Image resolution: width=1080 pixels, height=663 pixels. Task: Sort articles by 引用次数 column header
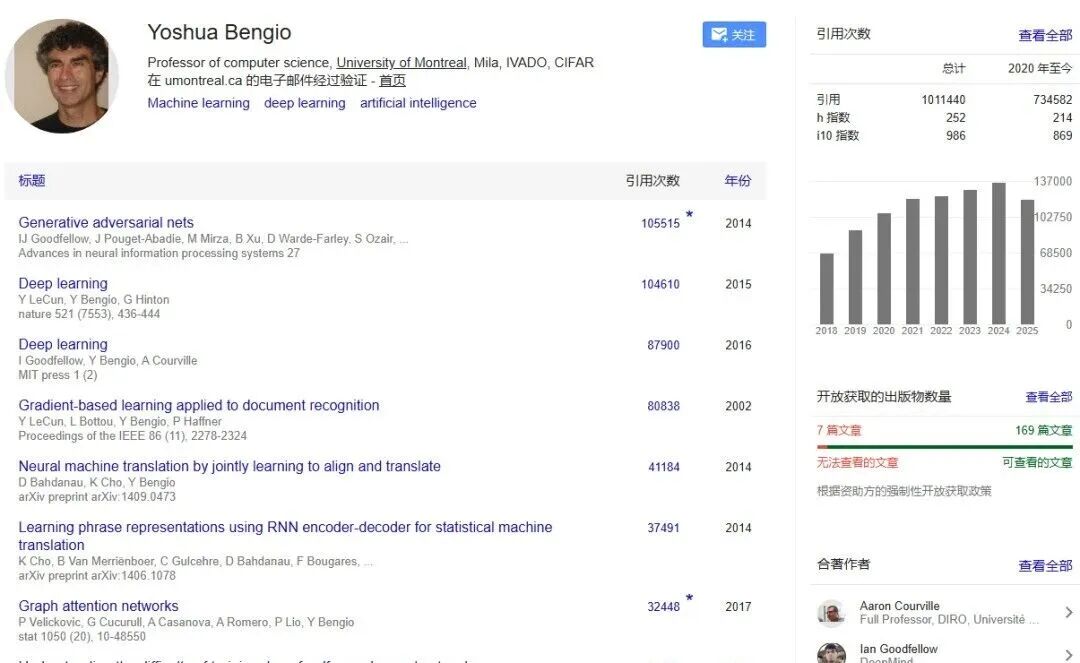point(652,180)
